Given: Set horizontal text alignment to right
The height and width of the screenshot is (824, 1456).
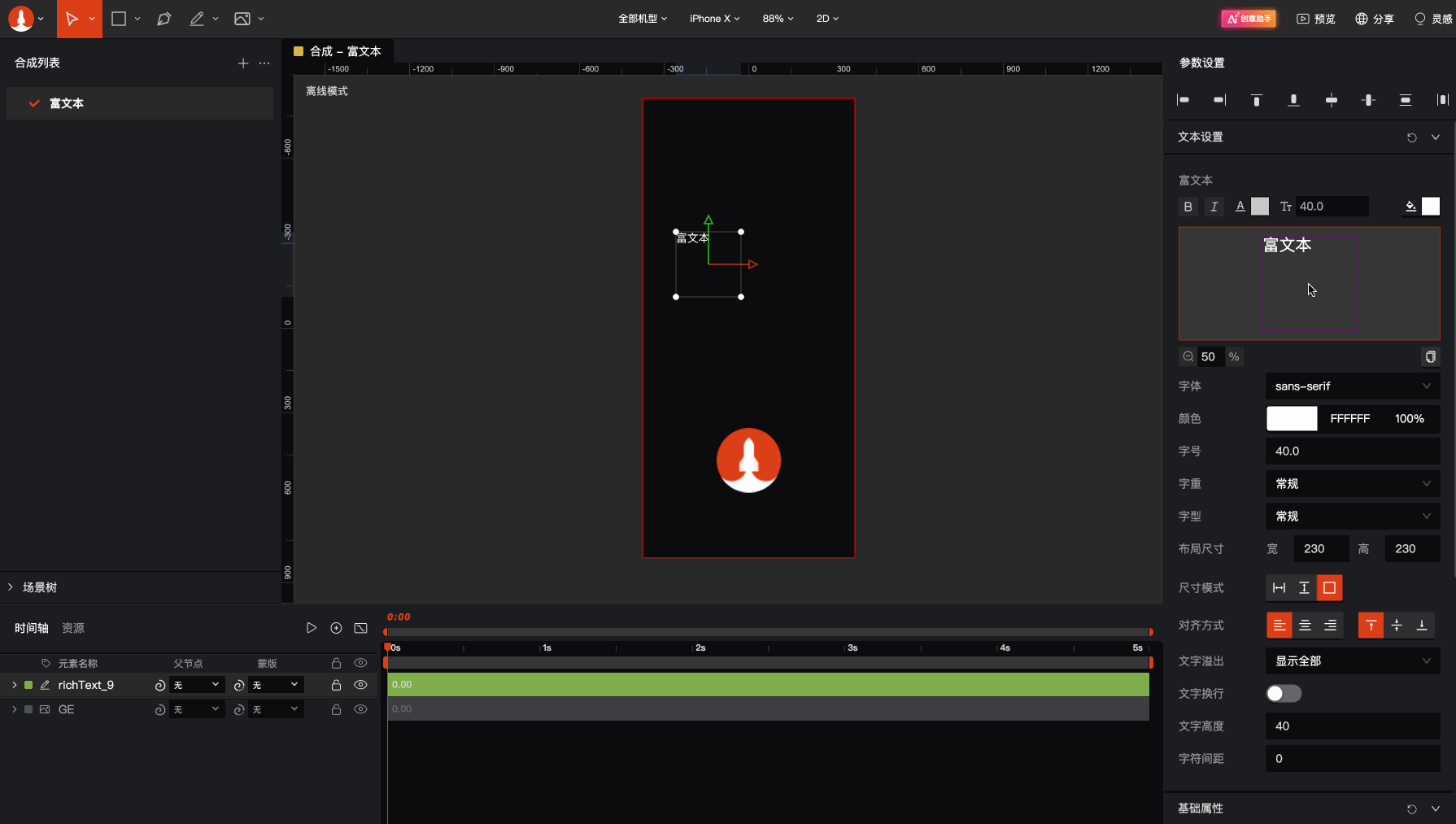Looking at the screenshot, I should [1330, 626].
